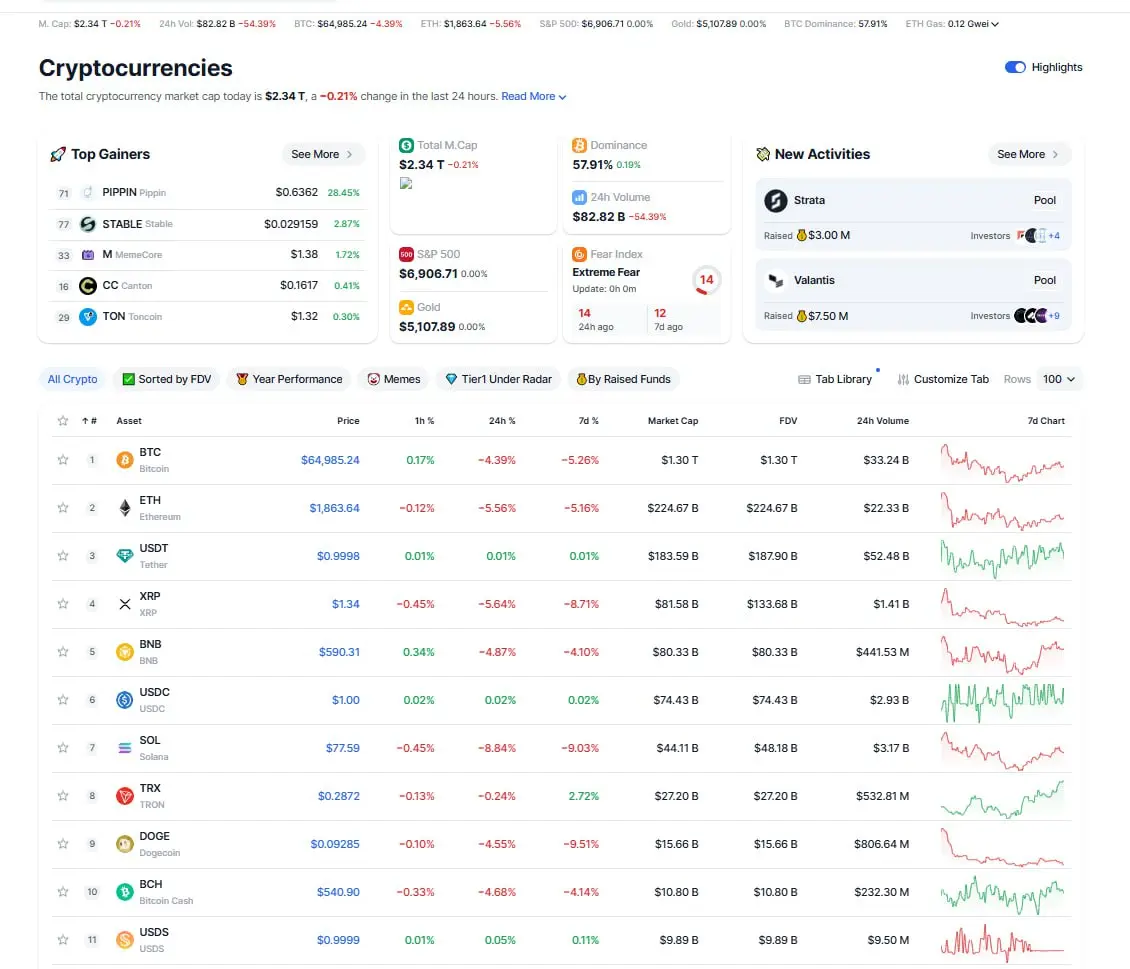Open the BTC 7d chart sparkline
Screen dimensions: 1130x969
pos(1002,461)
